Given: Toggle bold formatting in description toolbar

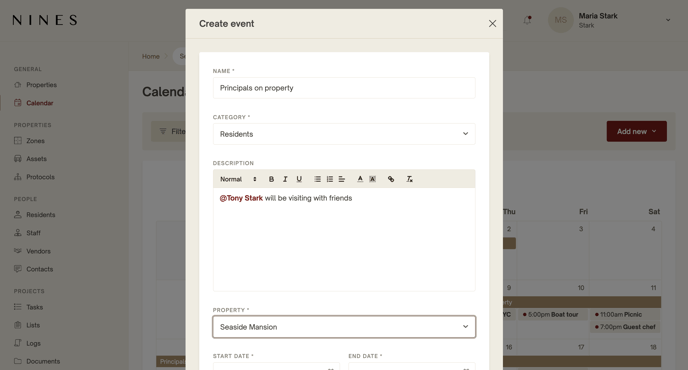Looking at the screenshot, I should 271,179.
